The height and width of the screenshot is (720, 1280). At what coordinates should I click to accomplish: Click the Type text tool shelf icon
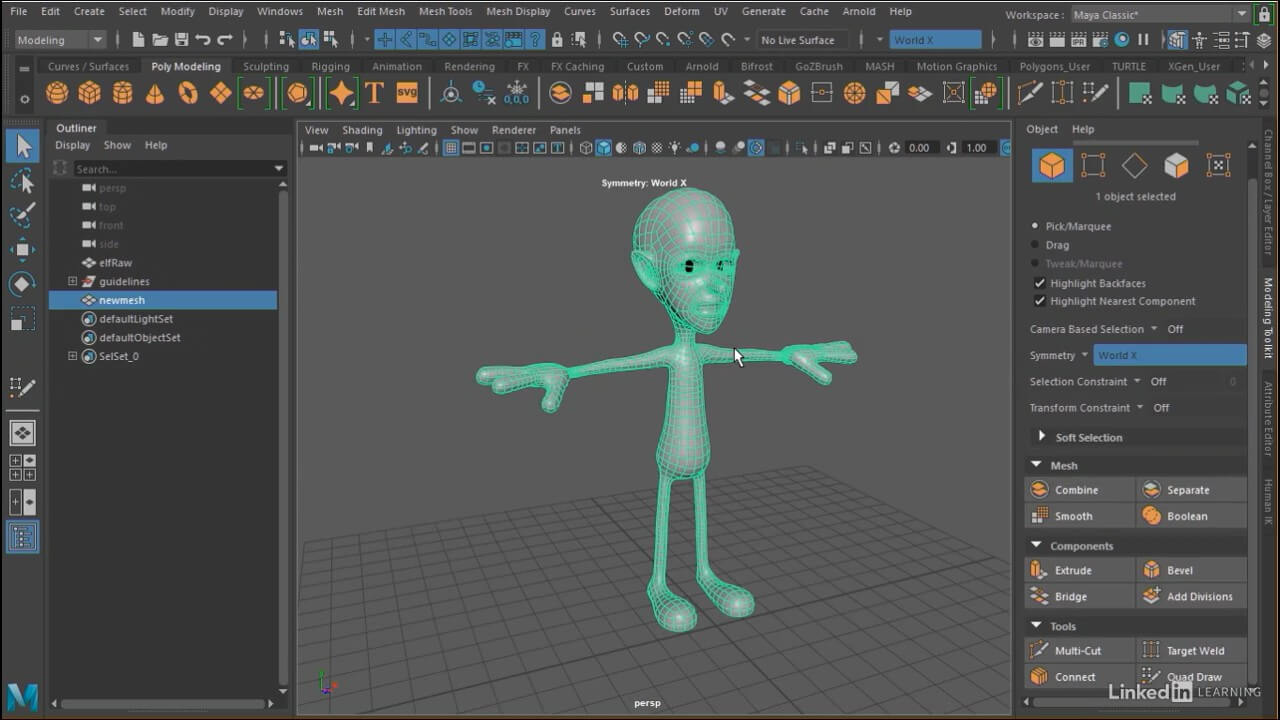(x=374, y=93)
